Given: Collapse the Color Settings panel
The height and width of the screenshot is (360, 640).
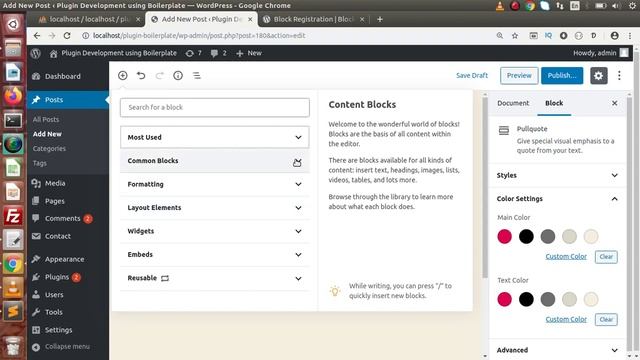Looking at the screenshot, I should click(557, 199).
